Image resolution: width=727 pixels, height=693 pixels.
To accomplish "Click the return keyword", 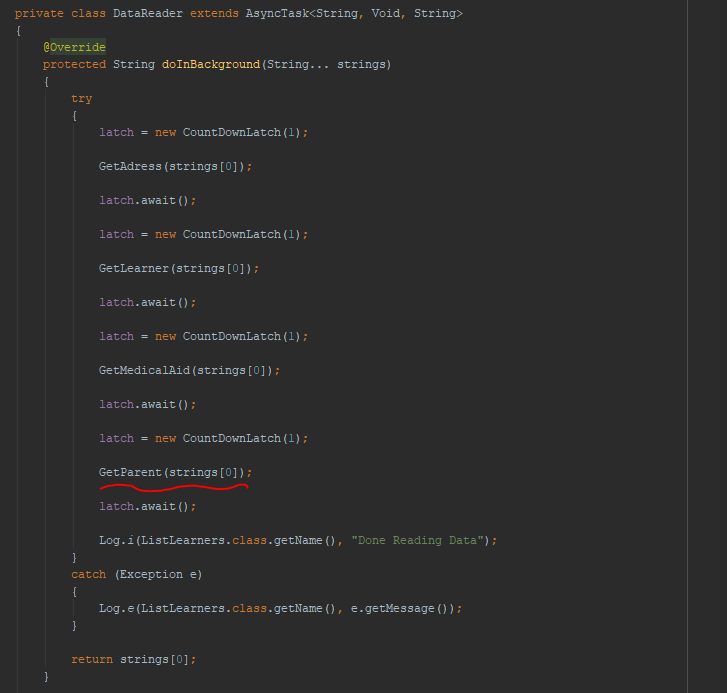I will [x=92, y=659].
